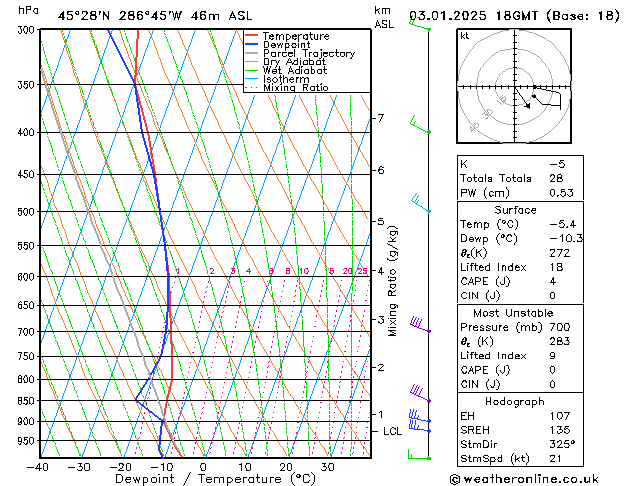Click the 700 hPa purple wind barb
Screen dimensions: 629x486
click(420, 325)
